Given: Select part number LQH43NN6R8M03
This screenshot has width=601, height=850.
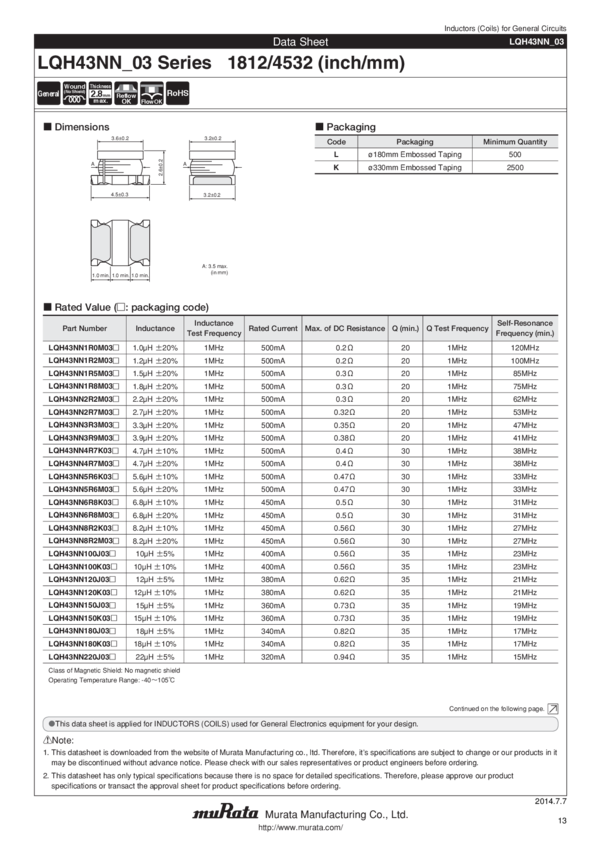Looking at the screenshot, I should click(x=83, y=515).
